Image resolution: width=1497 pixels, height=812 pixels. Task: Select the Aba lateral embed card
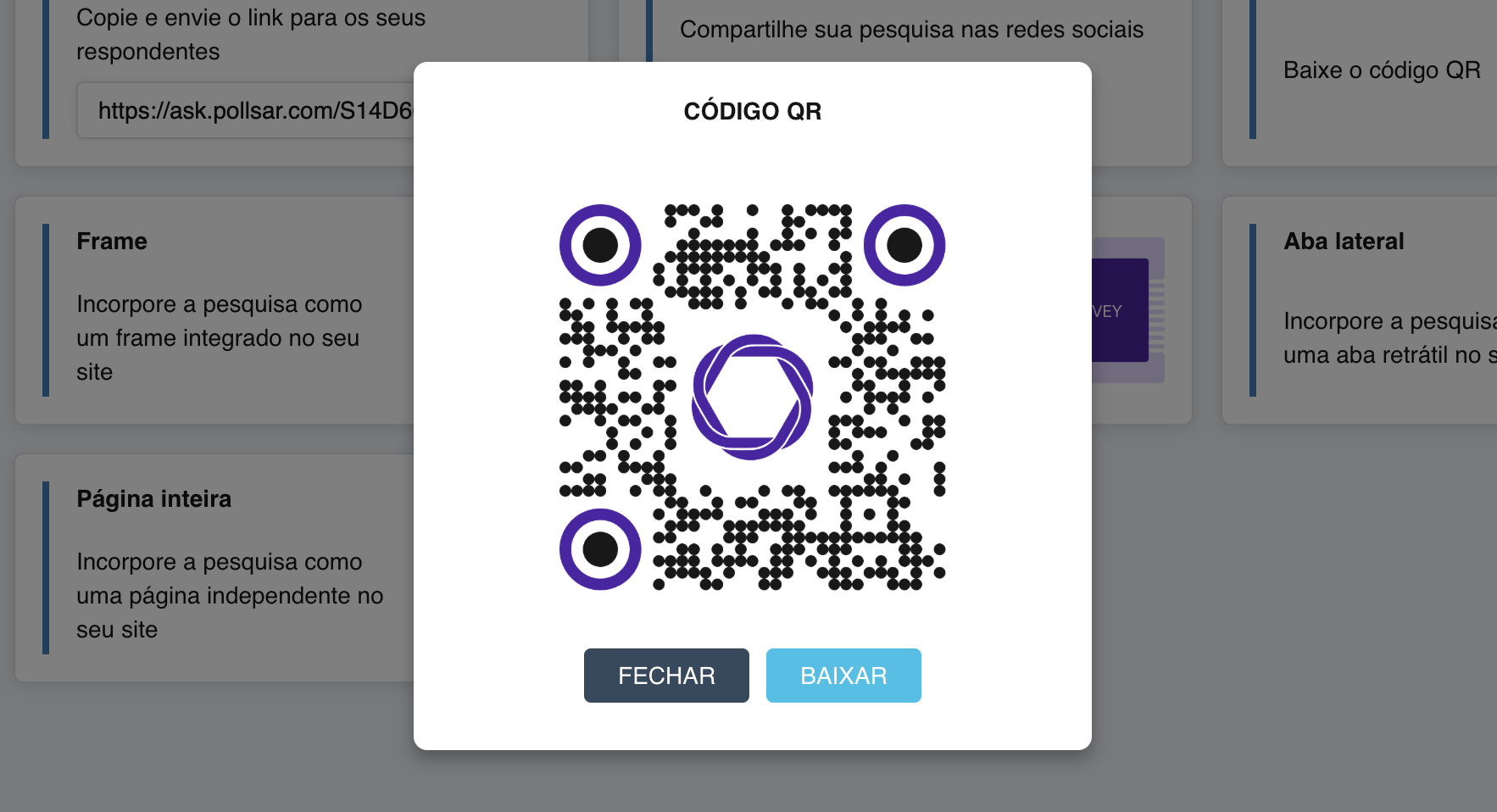(x=1360, y=310)
